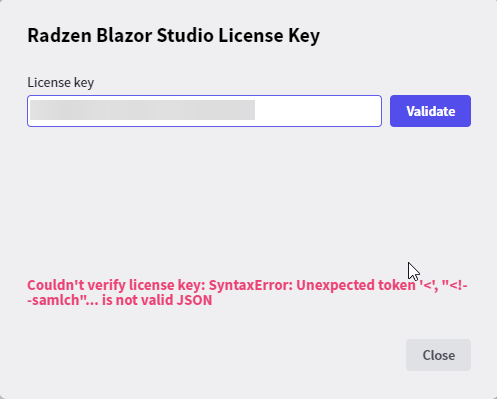This screenshot has height=399, width=497.
Task: Click the red error message text
Action: click(247, 293)
